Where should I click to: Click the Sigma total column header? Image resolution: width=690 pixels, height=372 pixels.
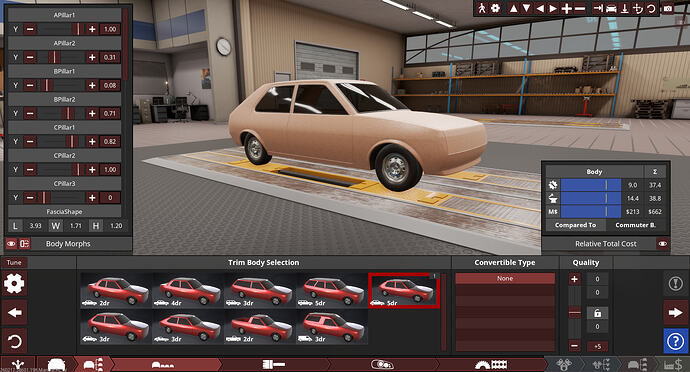pyautogui.click(x=655, y=172)
